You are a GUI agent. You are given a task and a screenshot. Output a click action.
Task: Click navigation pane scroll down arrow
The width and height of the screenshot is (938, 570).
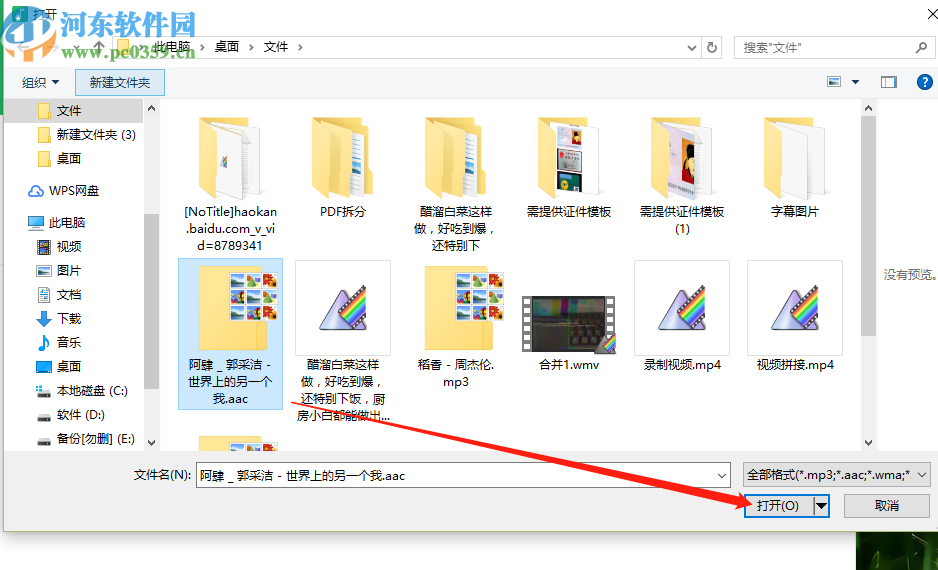point(151,443)
